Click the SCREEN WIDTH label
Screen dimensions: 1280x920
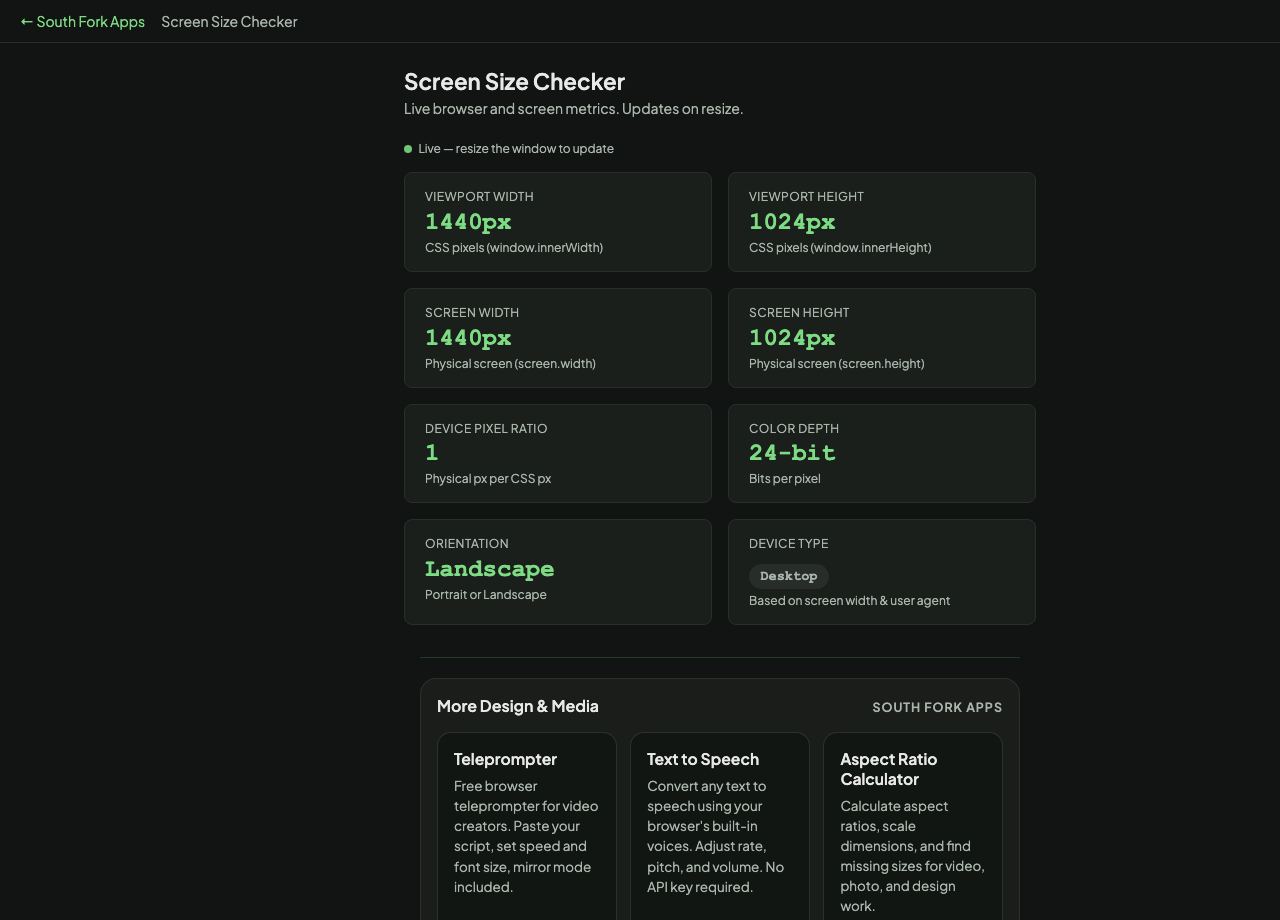click(x=472, y=312)
